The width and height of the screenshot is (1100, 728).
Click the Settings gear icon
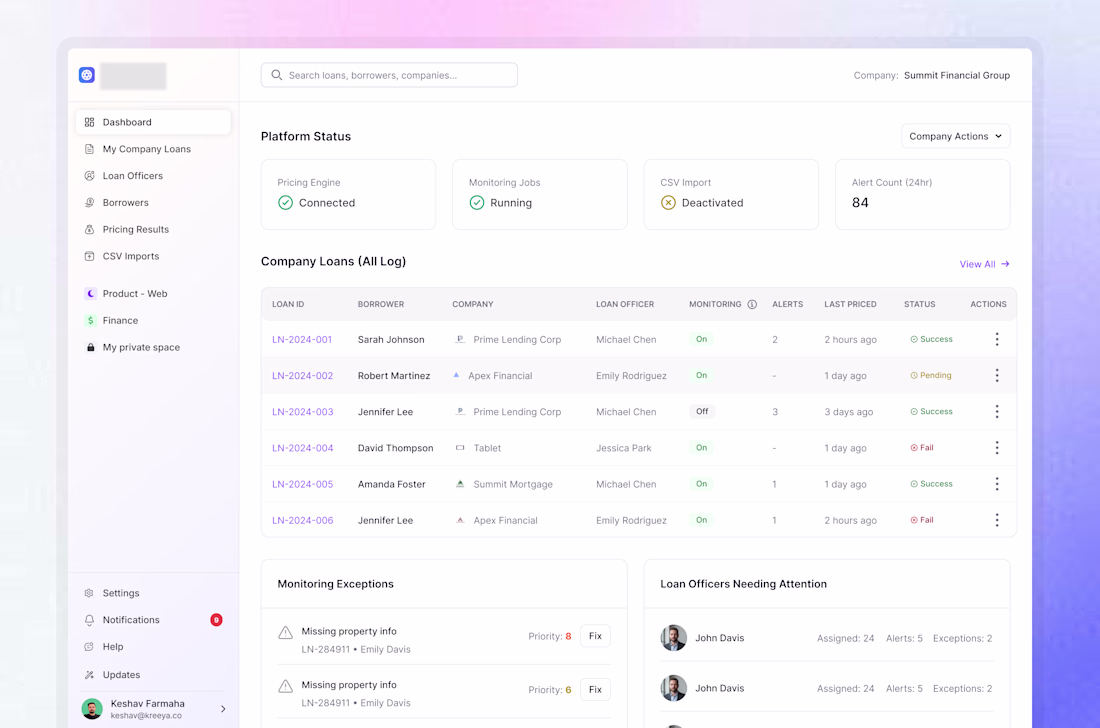click(89, 593)
